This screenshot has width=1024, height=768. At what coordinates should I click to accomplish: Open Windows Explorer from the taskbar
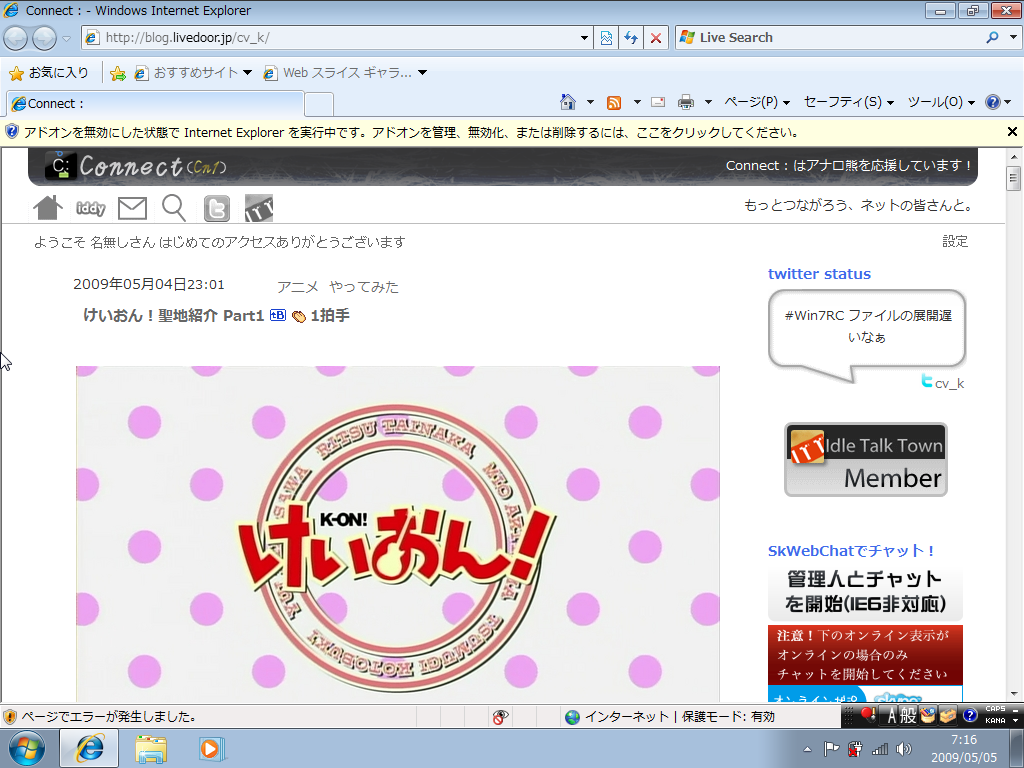point(151,748)
